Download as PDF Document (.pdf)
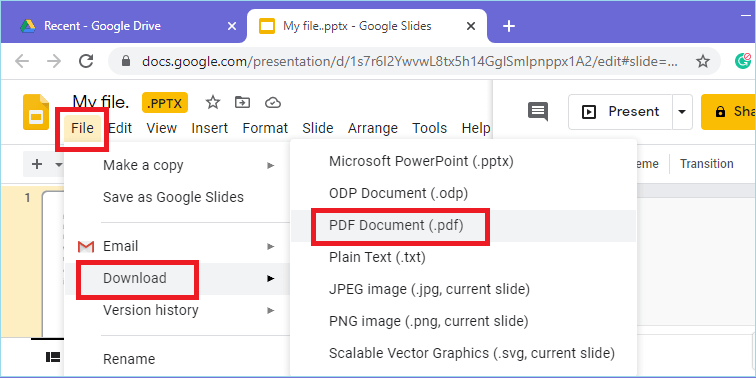 (x=463, y=226)
